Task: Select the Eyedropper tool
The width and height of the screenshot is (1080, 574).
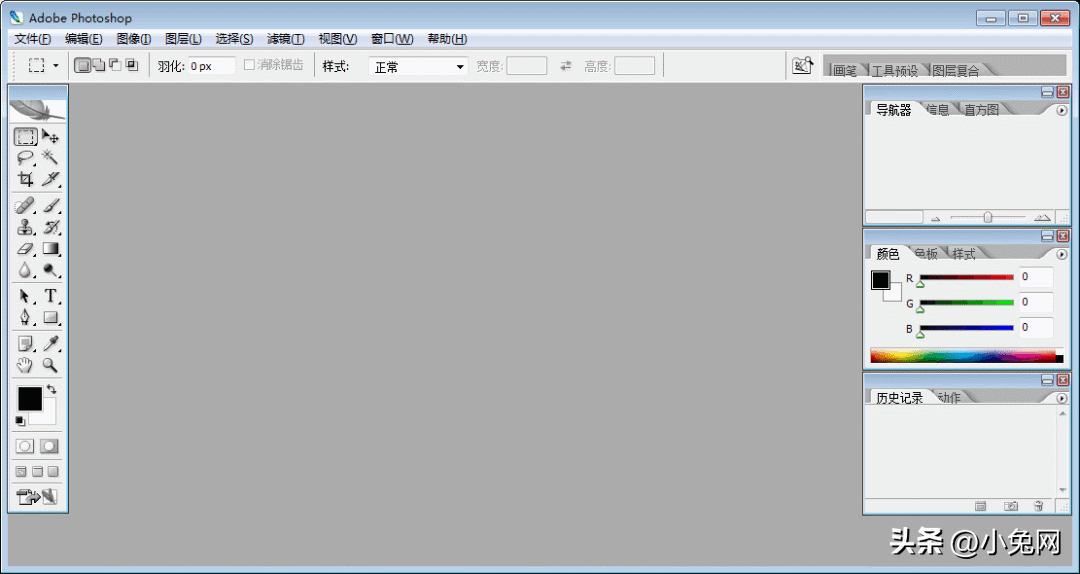Action: (x=50, y=343)
